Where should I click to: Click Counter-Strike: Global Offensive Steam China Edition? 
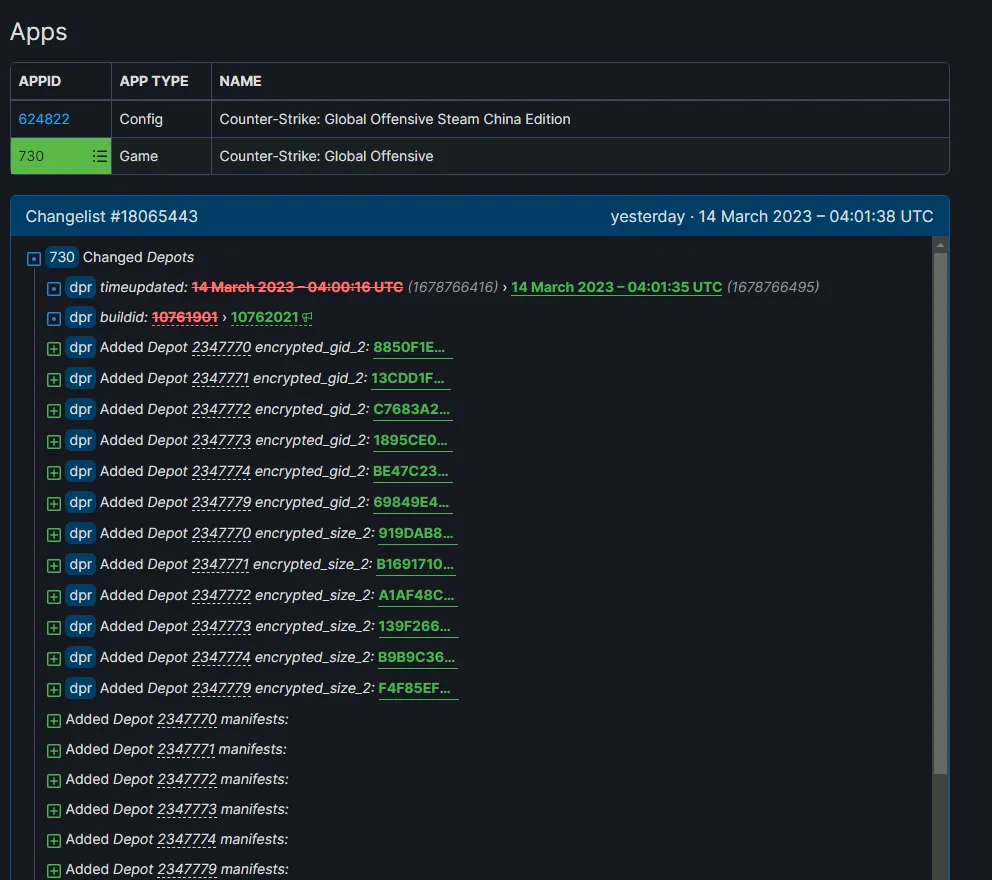395,119
